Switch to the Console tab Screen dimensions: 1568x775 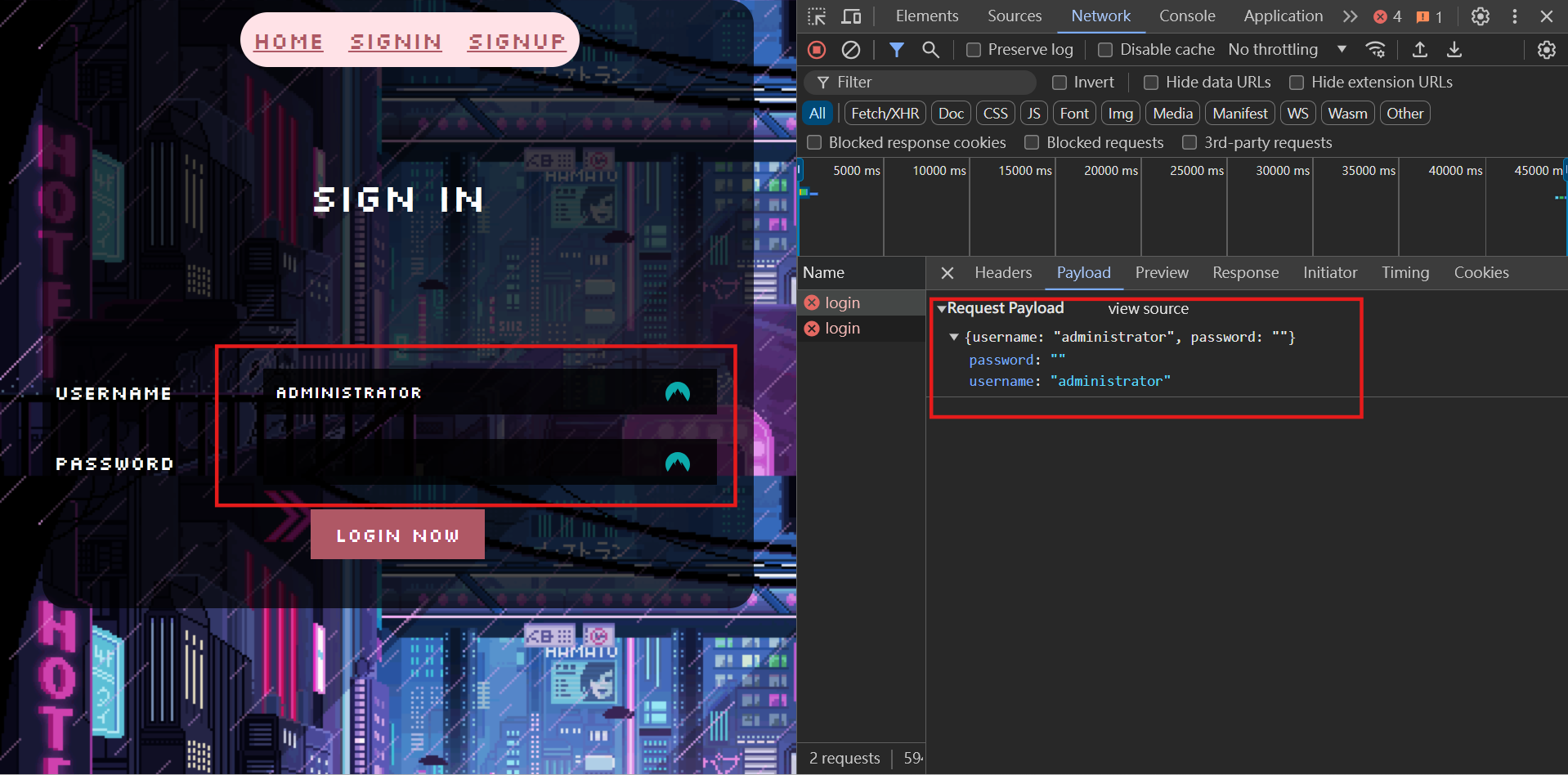pyautogui.click(x=1187, y=16)
